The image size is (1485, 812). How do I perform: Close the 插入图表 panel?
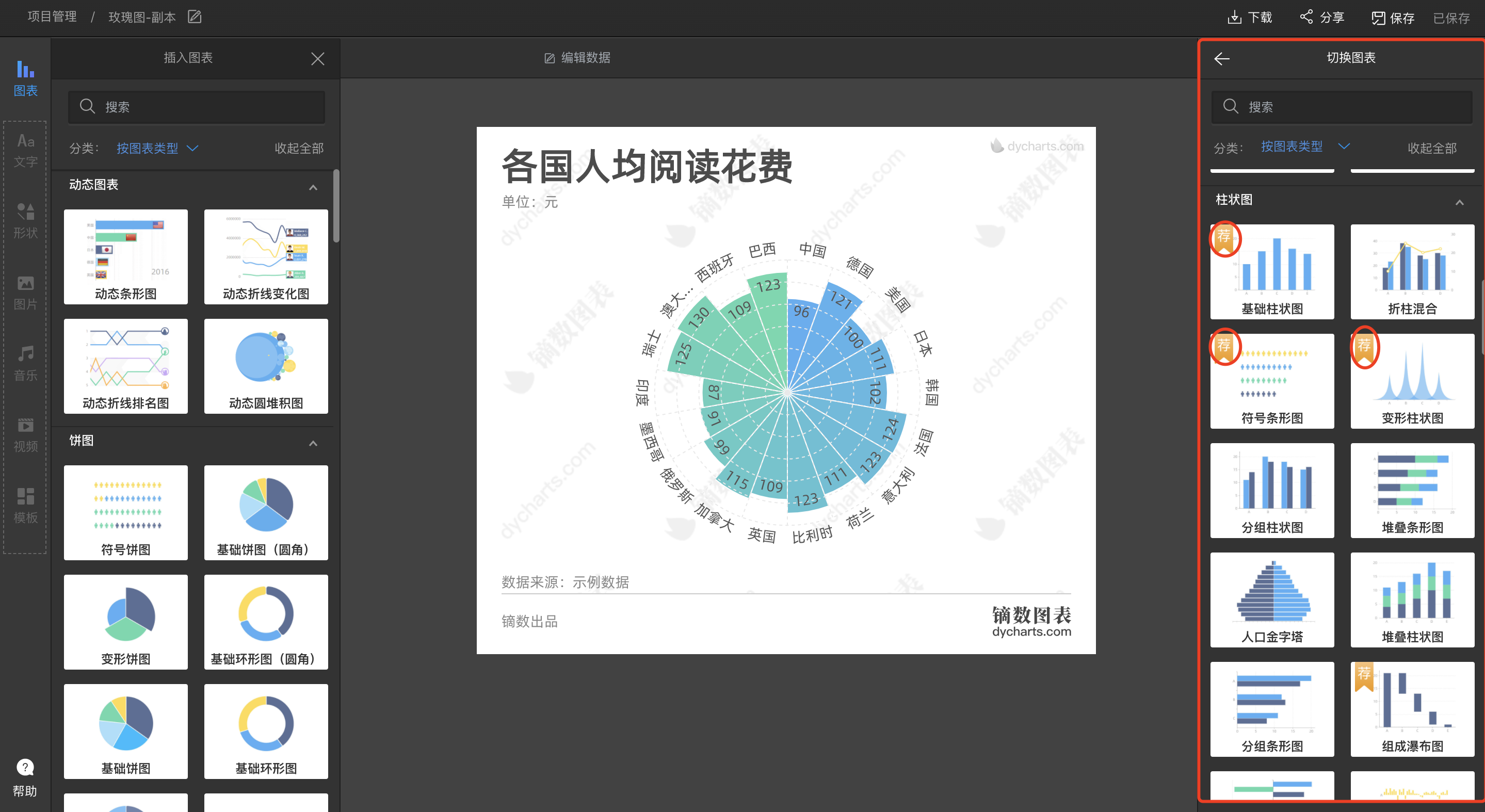coord(318,58)
